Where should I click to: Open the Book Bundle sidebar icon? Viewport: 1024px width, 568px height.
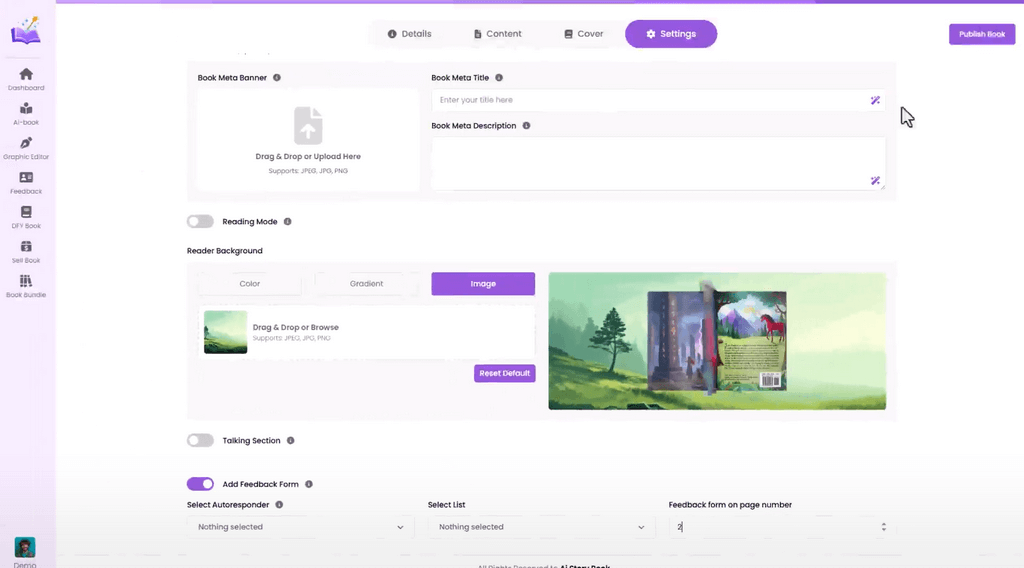coord(26,281)
